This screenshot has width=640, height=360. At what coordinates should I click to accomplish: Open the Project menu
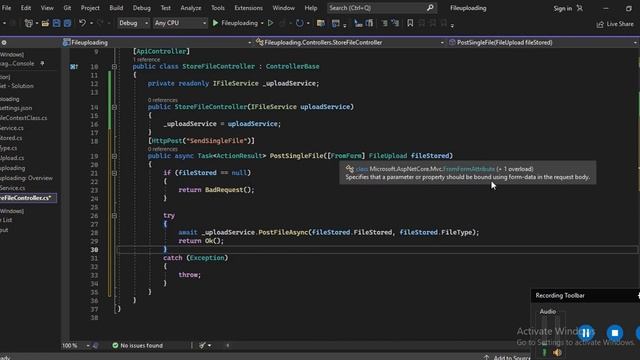coord(90,8)
